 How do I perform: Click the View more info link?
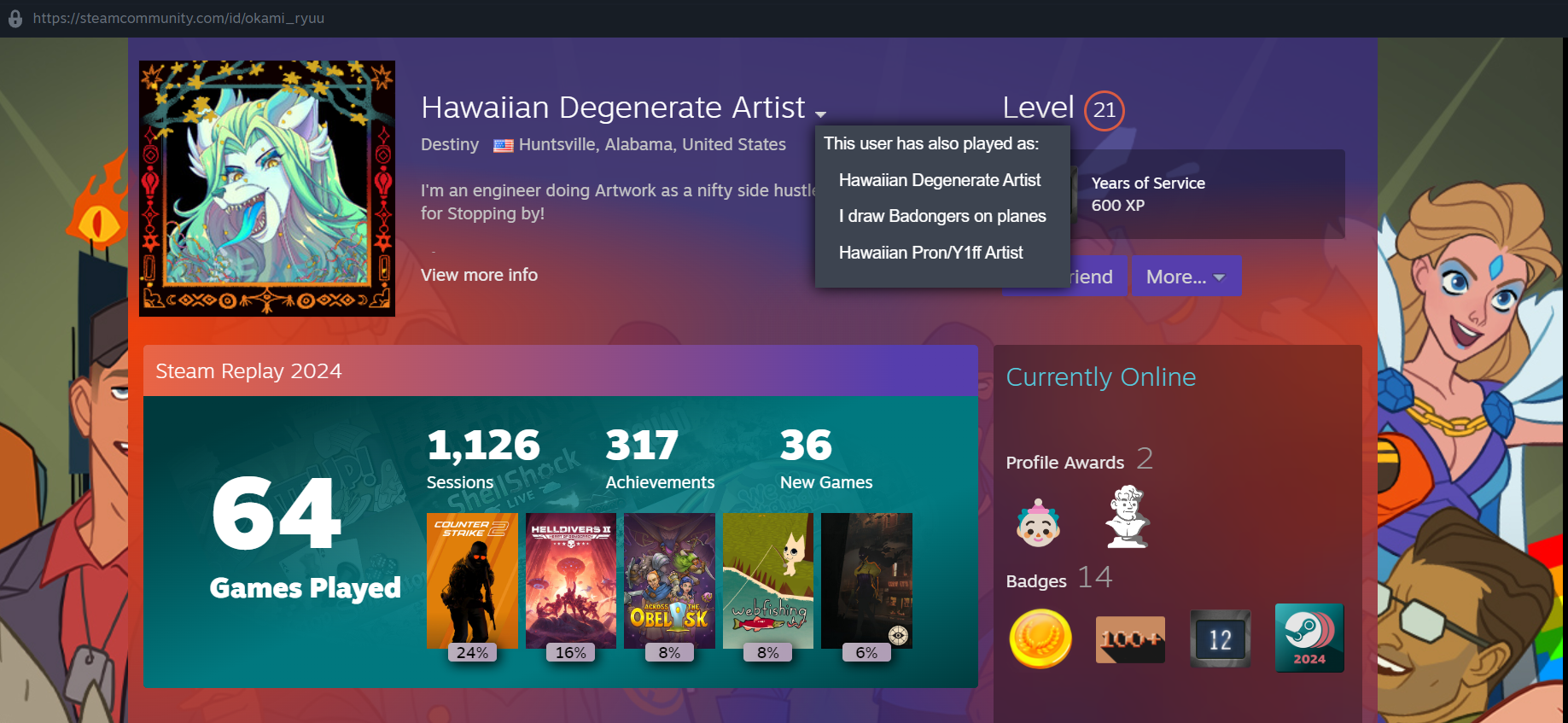[479, 275]
